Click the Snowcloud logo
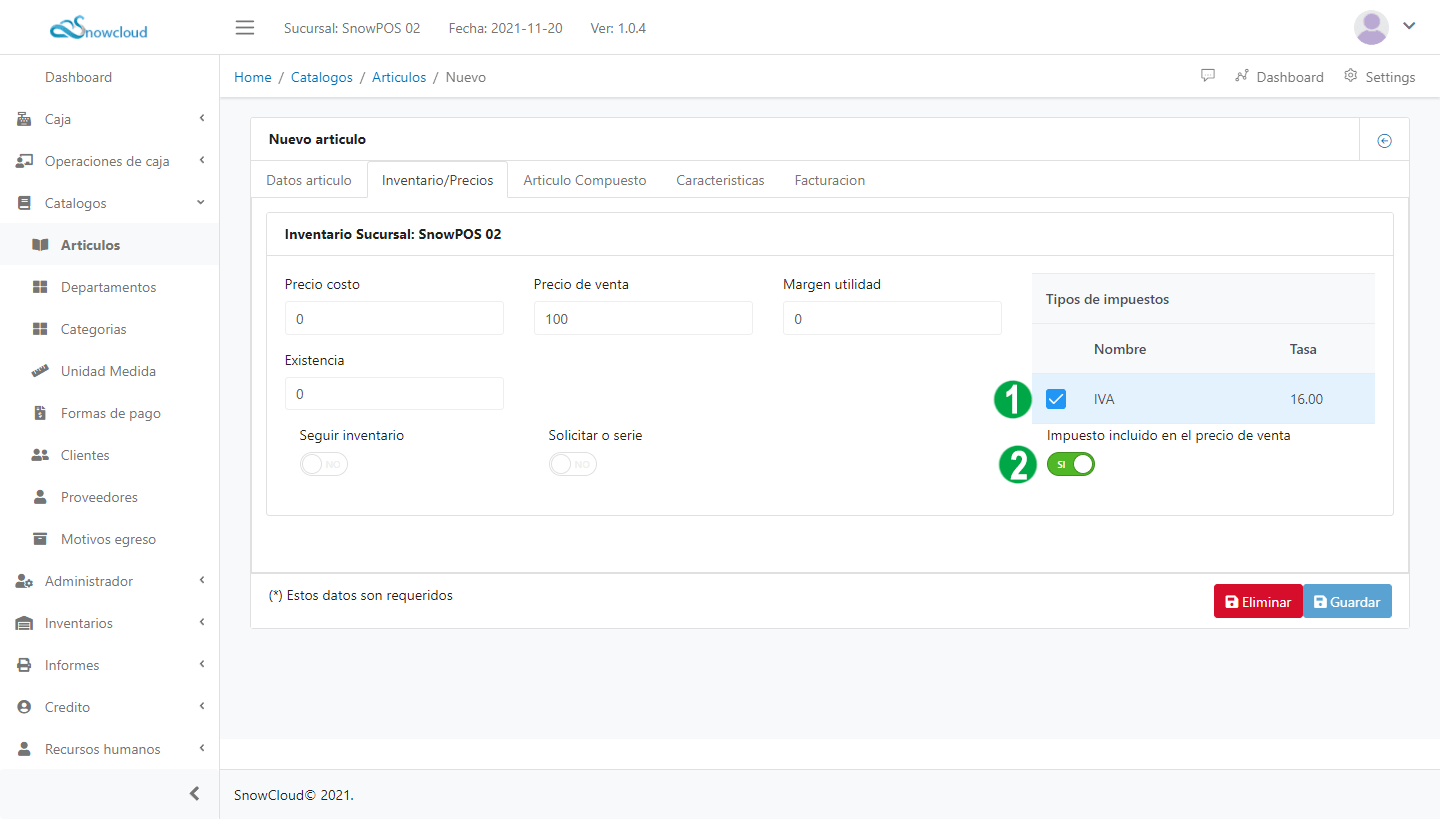Viewport: 1440px width, 819px height. point(98,28)
